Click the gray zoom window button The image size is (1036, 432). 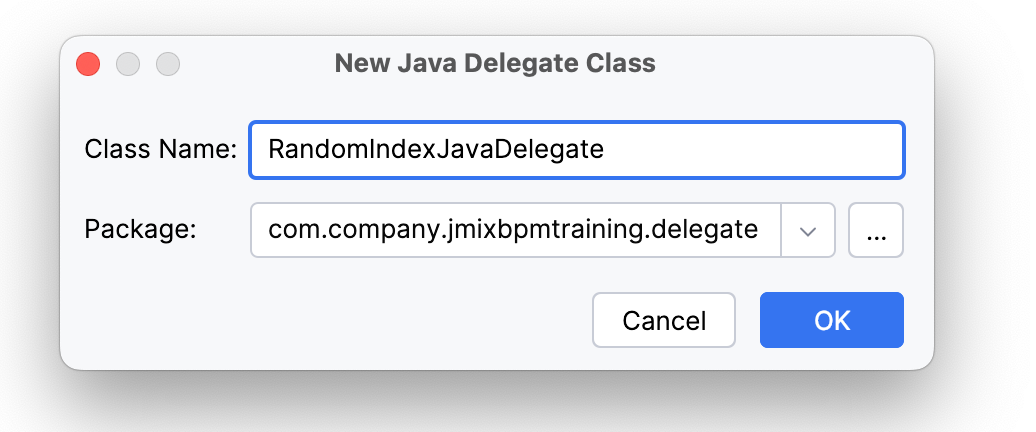click(x=167, y=64)
